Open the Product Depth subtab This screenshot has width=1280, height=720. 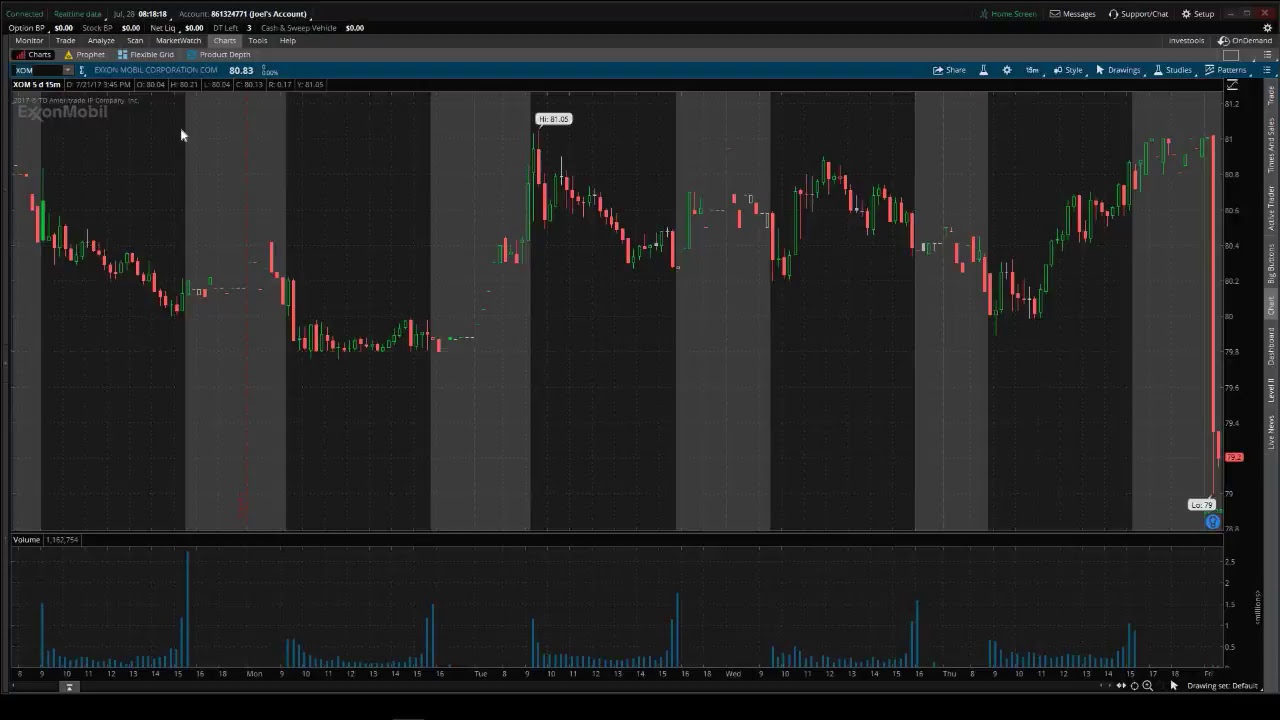pos(219,55)
